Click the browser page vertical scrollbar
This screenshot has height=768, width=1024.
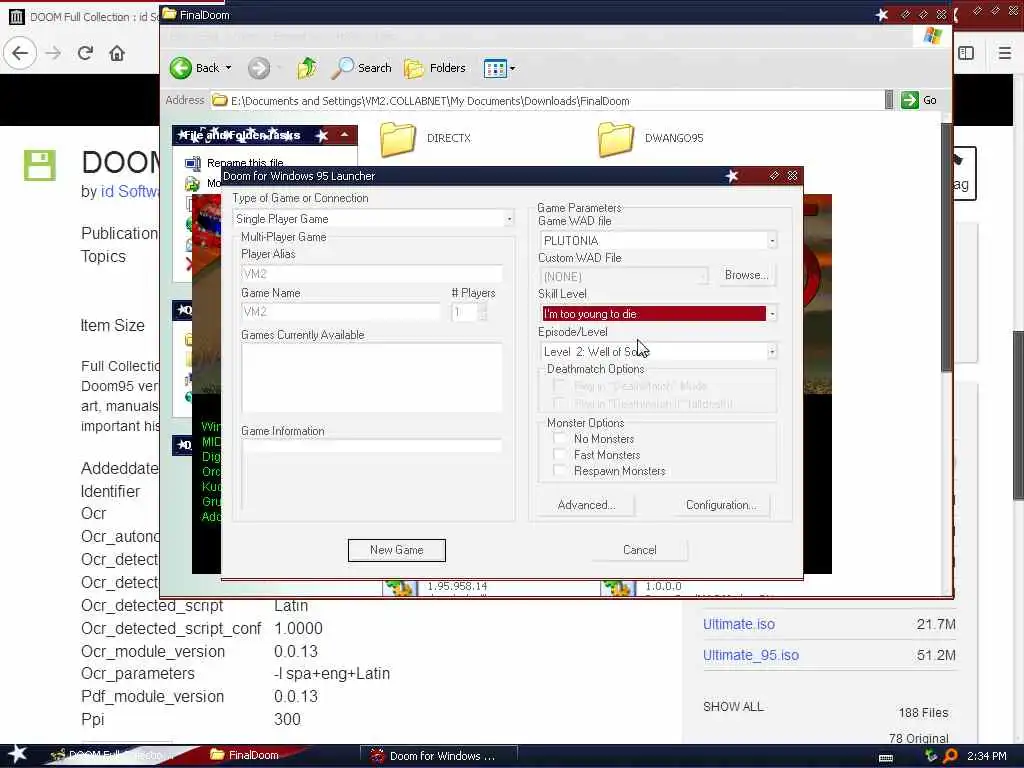coord(1018,415)
